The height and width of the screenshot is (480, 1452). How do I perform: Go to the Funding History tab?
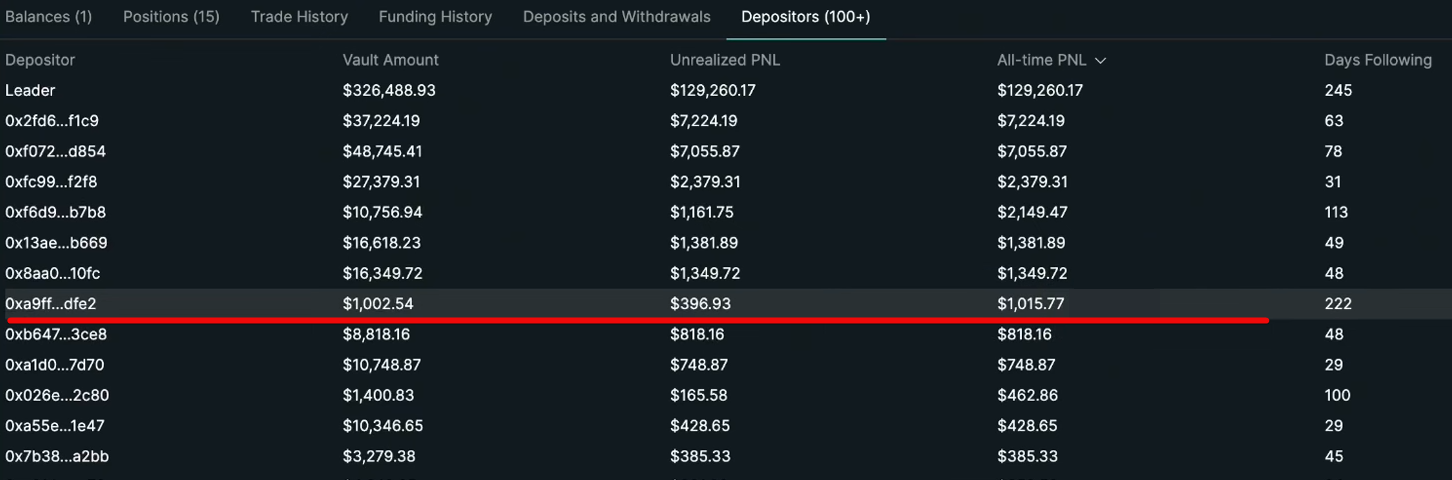click(435, 17)
